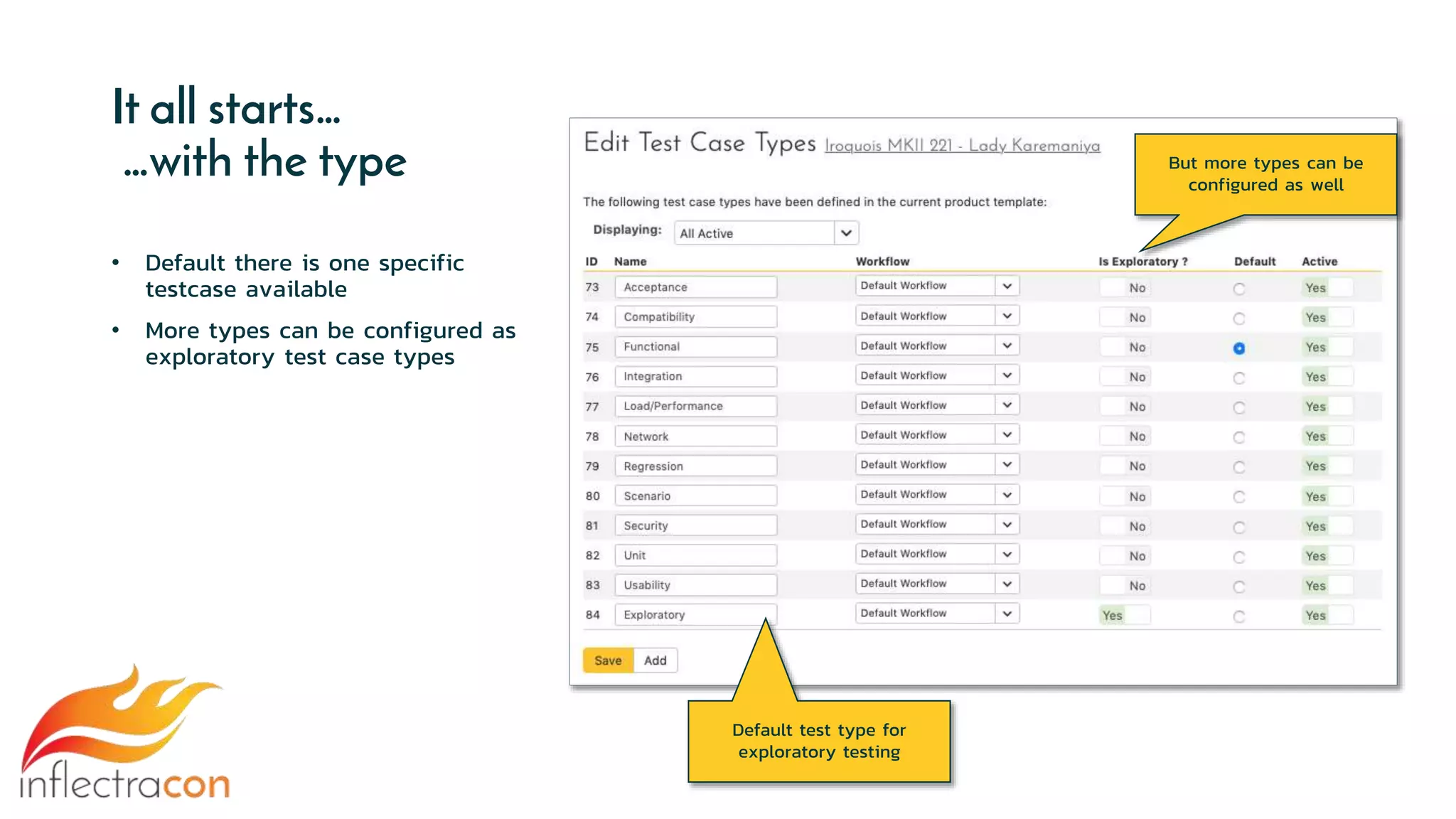Viewport: 1456px width, 819px height.
Task: Open the Displaying All Active dropdown
Action: pyautogui.click(x=766, y=233)
